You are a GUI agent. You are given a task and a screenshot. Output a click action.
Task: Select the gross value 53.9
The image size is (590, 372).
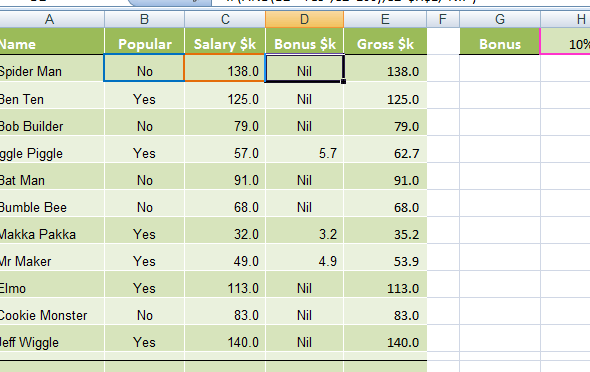[x=385, y=258]
